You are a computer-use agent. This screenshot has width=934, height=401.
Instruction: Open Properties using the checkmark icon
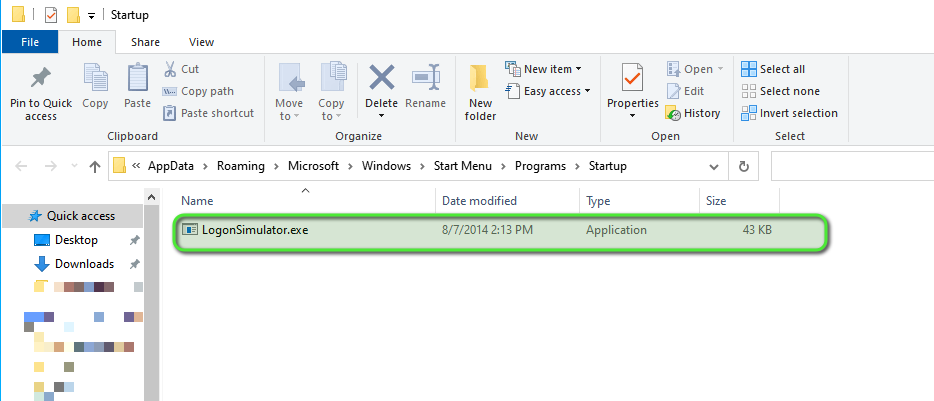pyautogui.click(x=632, y=79)
